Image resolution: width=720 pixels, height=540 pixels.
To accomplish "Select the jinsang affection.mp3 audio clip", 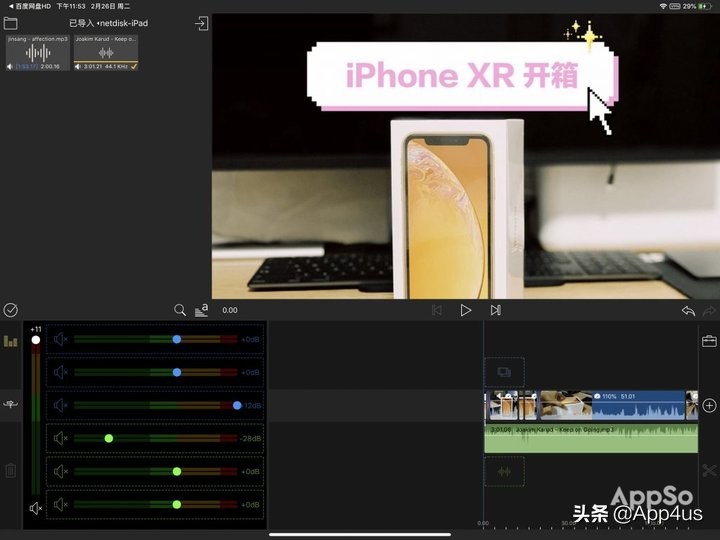I will coord(38,52).
